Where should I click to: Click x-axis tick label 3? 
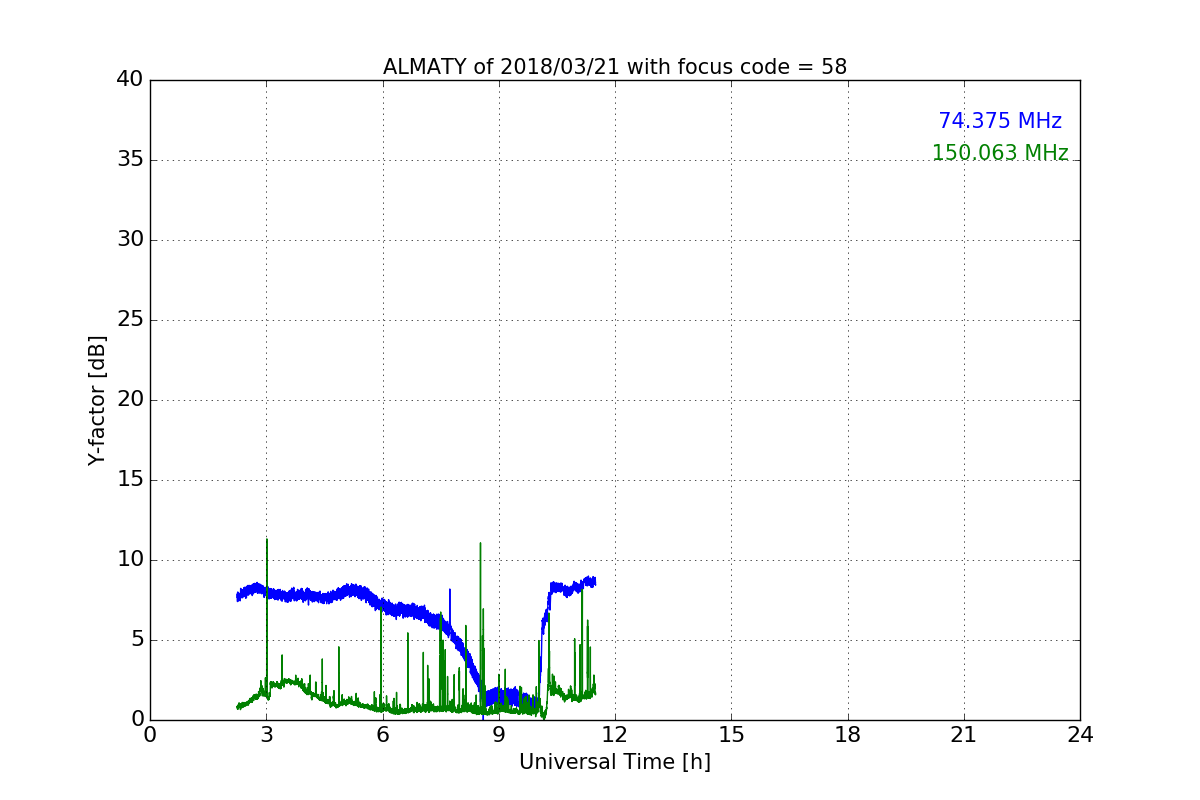click(x=266, y=734)
